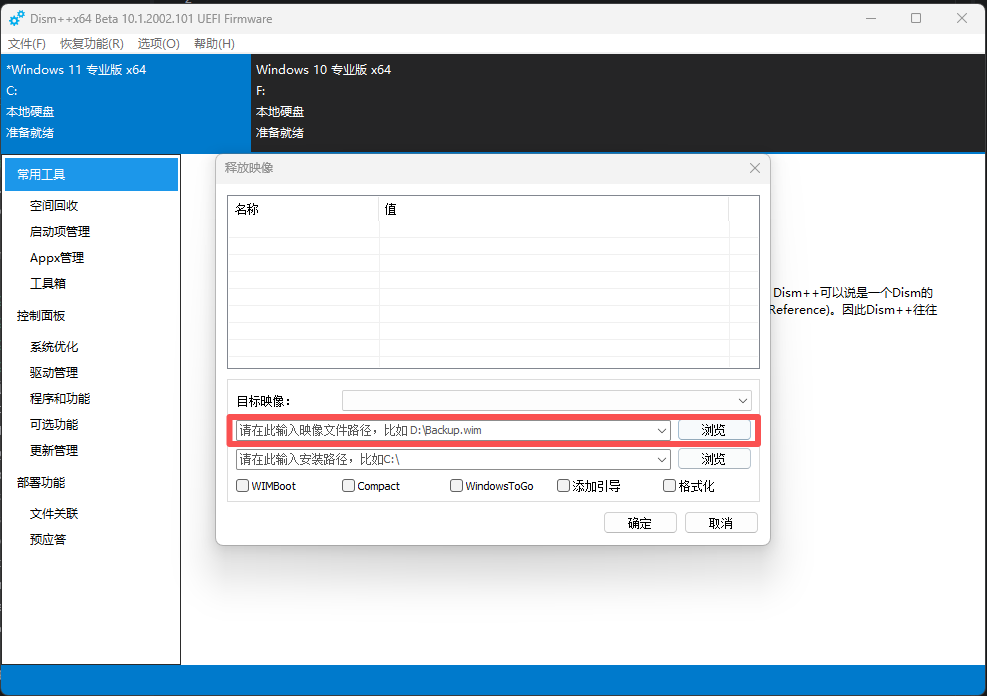This screenshot has width=987, height=696.
Task: Click the 名称 column header
Action: (x=303, y=209)
